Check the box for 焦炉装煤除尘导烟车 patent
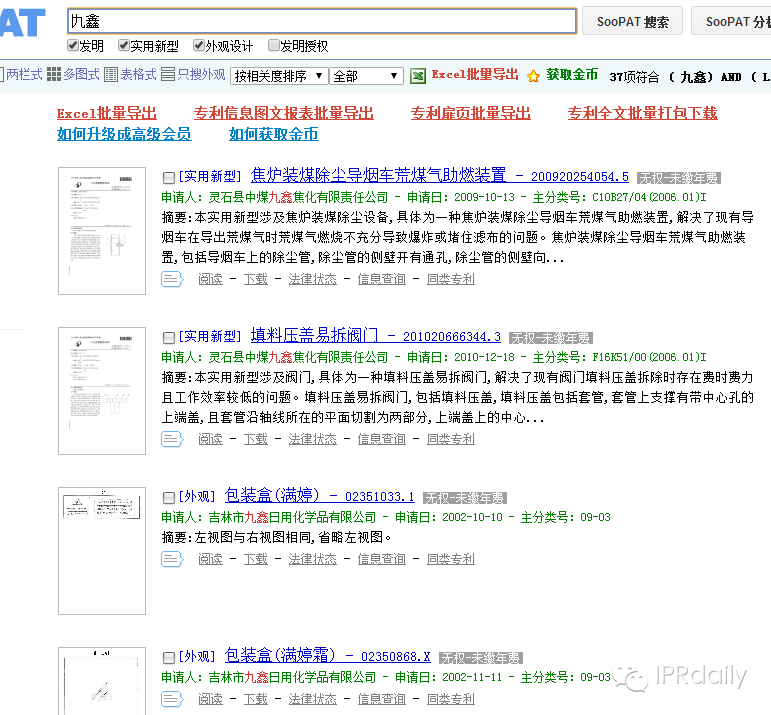The height and width of the screenshot is (715, 771). tap(169, 178)
